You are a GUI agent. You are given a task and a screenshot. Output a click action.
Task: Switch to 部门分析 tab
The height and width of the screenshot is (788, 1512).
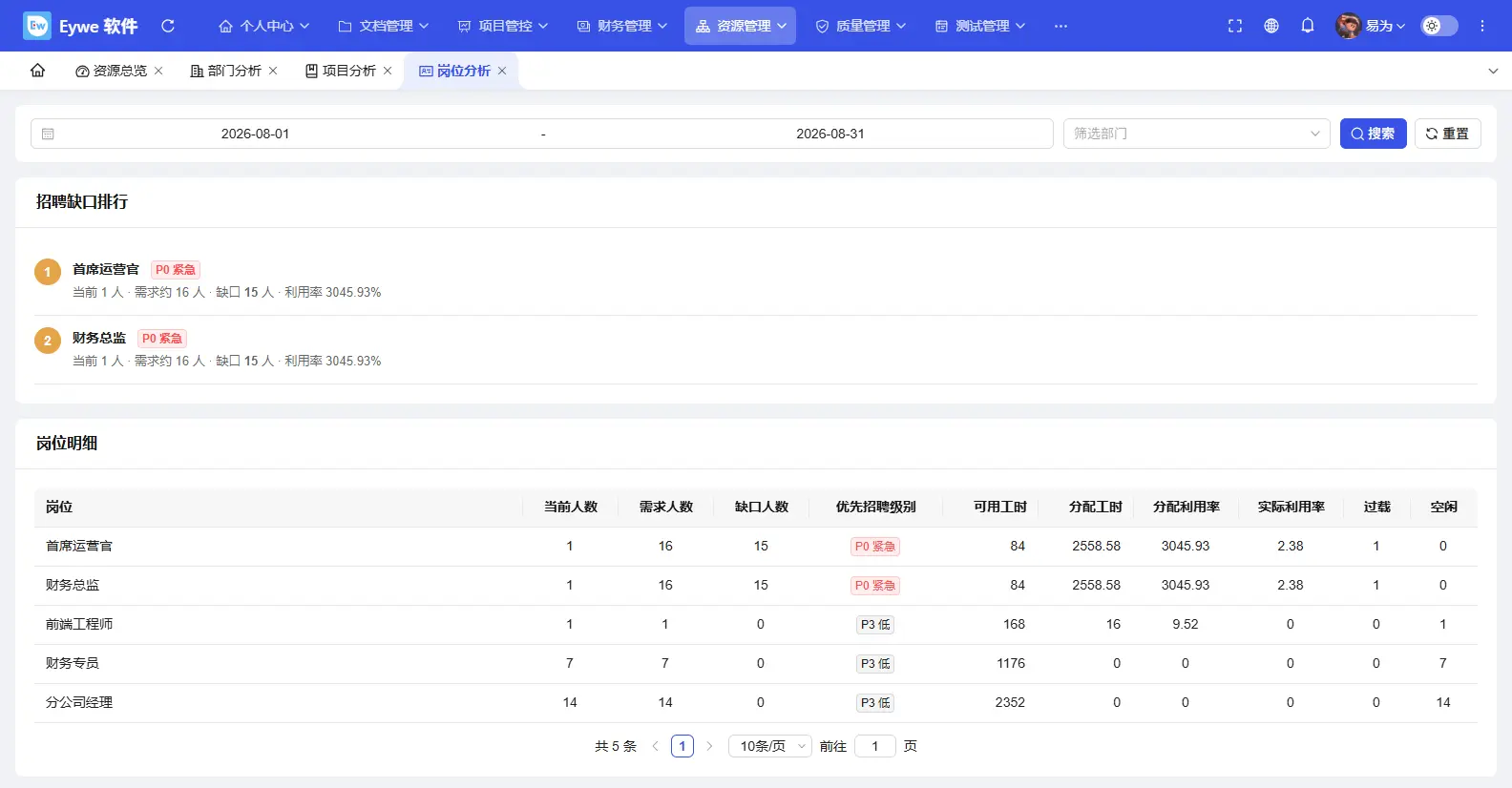click(x=226, y=71)
